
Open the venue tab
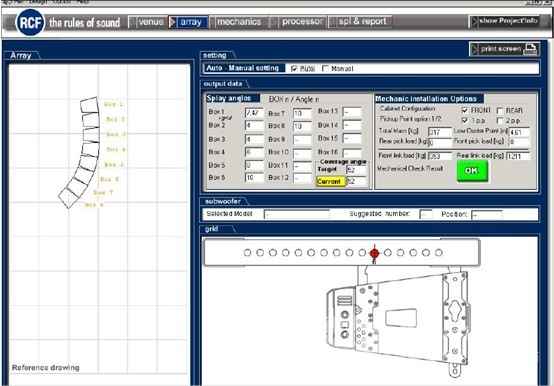click(147, 22)
